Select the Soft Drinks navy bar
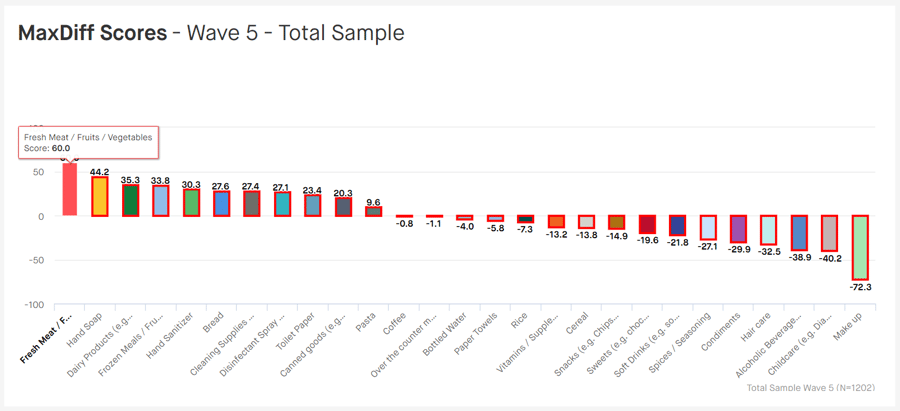This screenshot has width=900, height=411. click(677, 225)
